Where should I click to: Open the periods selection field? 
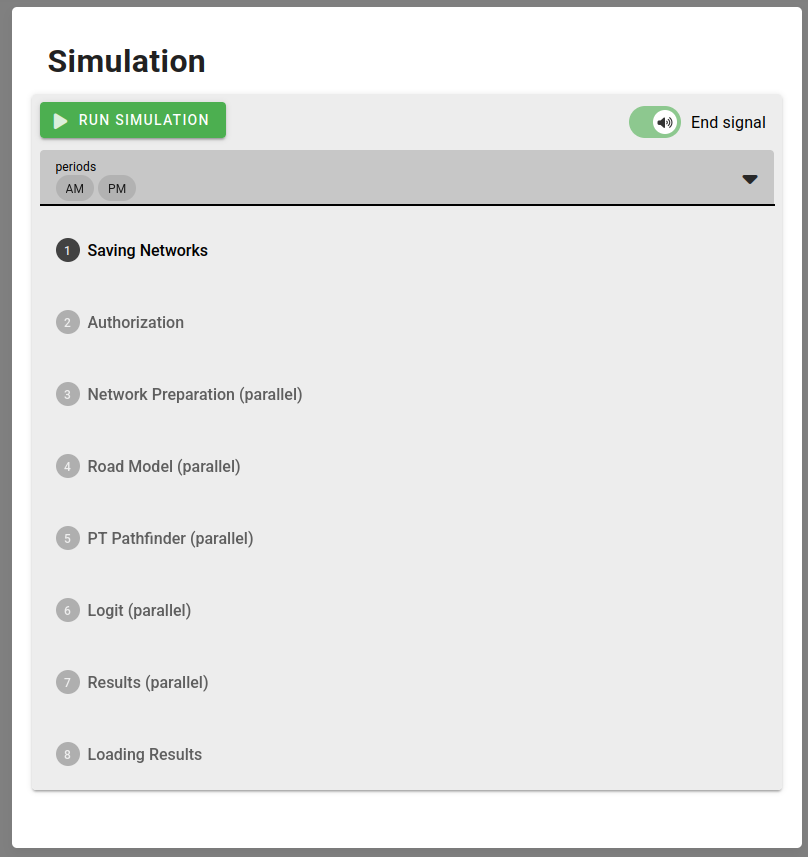coord(407,178)
